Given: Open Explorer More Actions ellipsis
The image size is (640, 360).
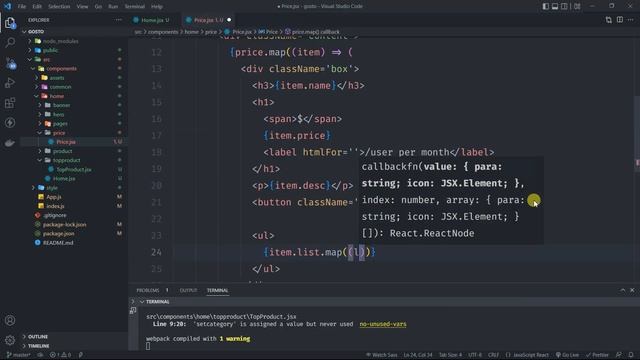Looking at the screenshot, I should (118, 20).
